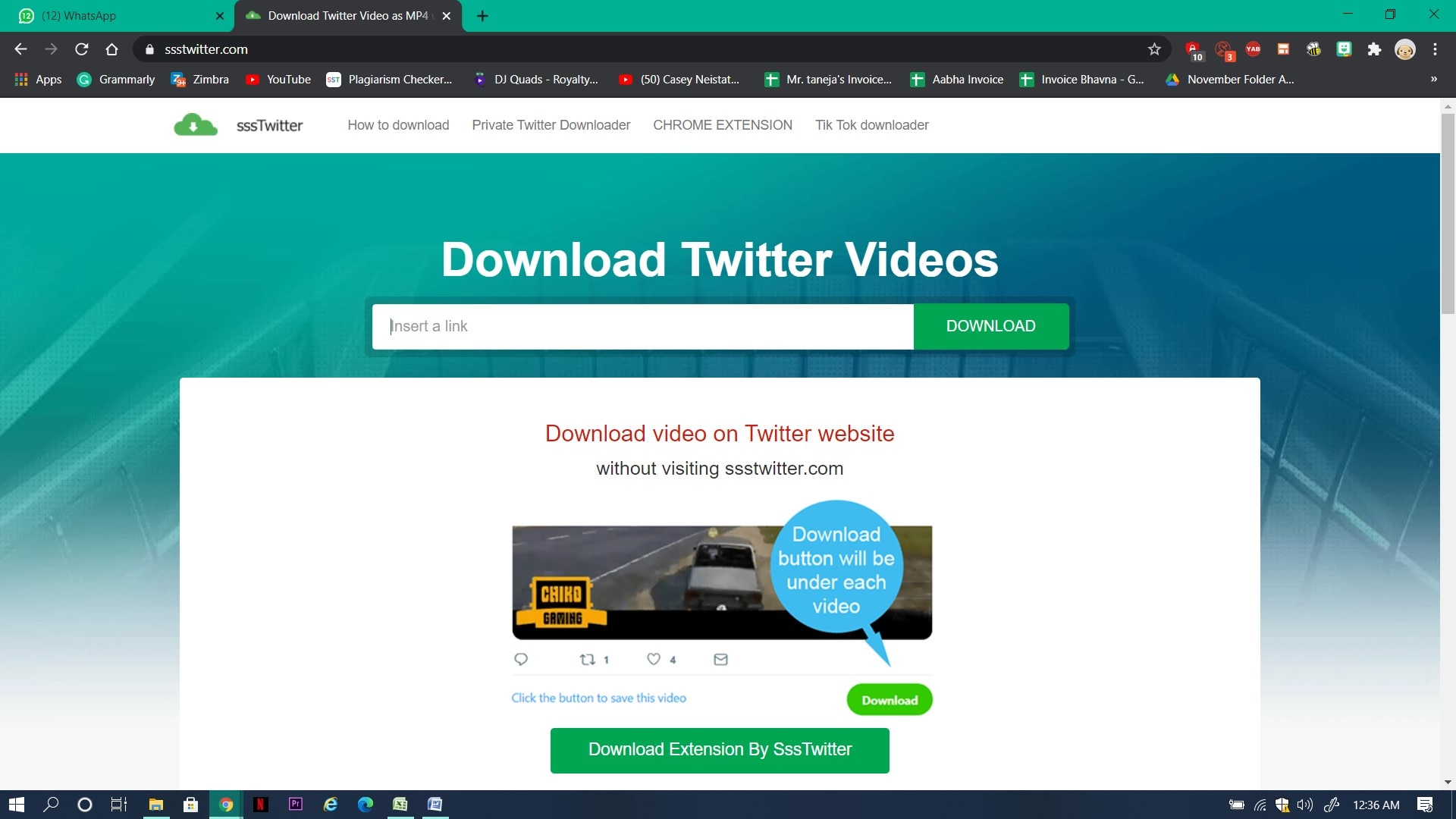Open Task View from the taskbar

click(x=119, y=805)
